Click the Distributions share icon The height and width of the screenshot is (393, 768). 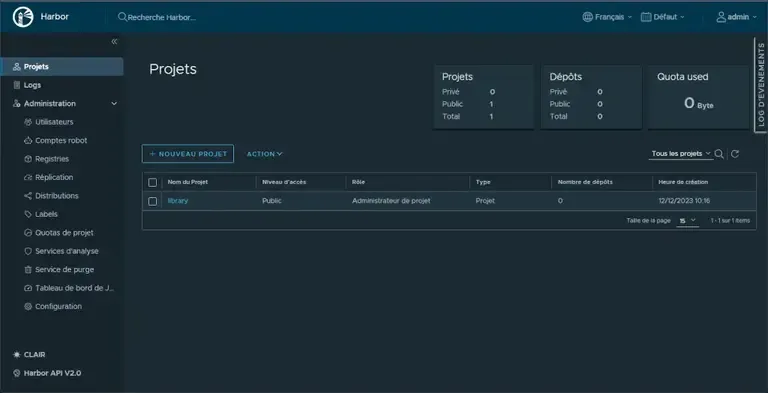28,196
